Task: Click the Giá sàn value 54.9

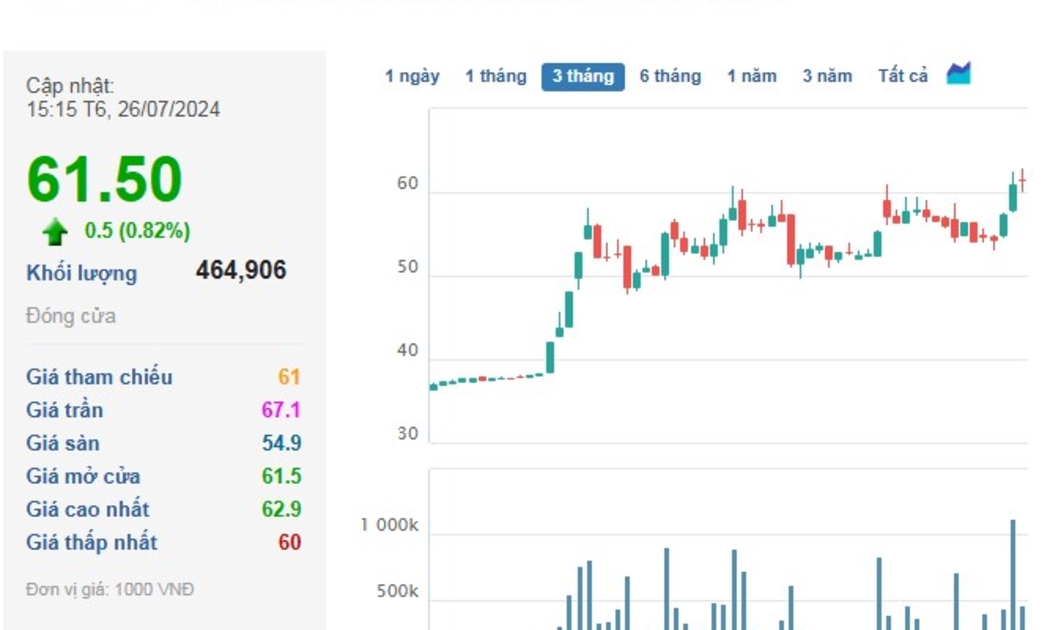Action: tap(281, 443)
